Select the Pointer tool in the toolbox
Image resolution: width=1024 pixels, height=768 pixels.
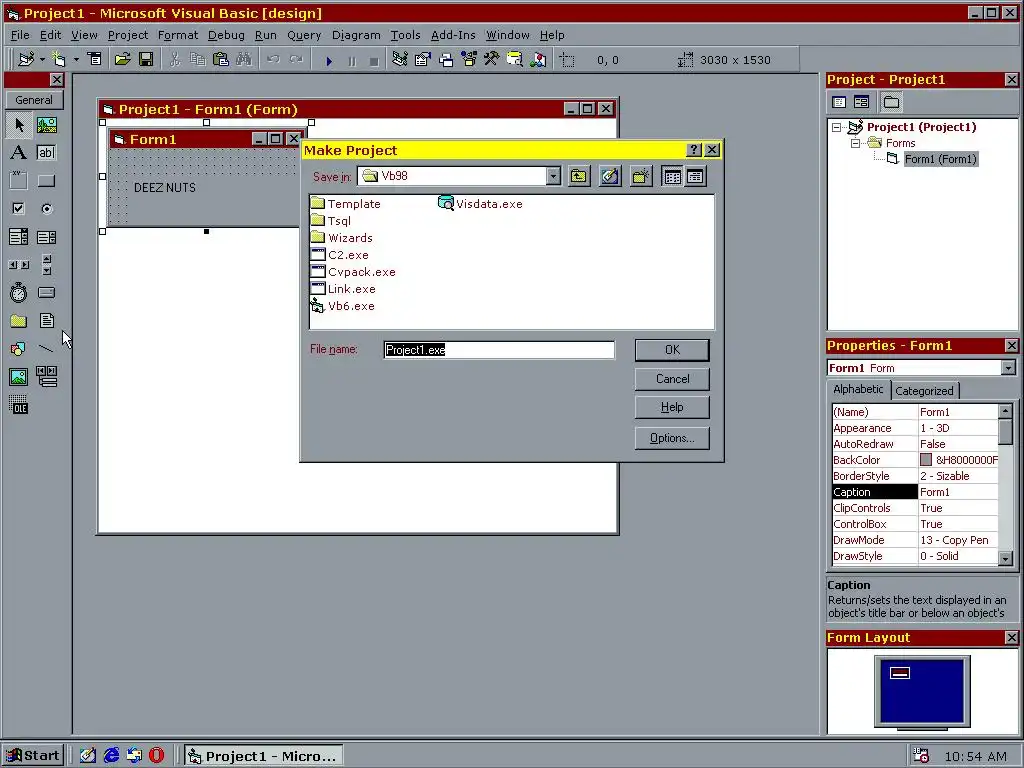(19, 125)
